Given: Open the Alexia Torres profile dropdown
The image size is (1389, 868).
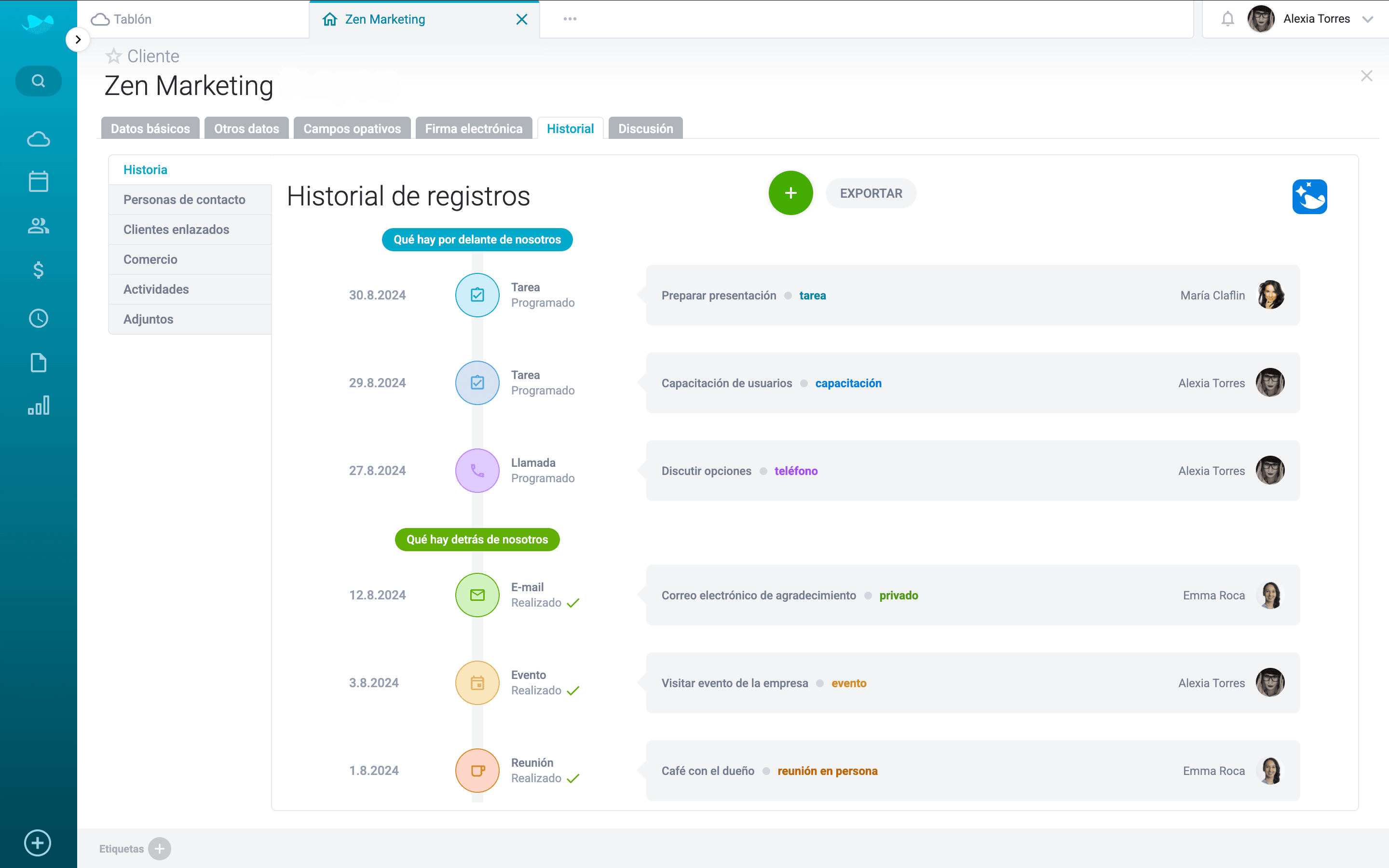Looking at the screenshot, I should point(1368,18).
